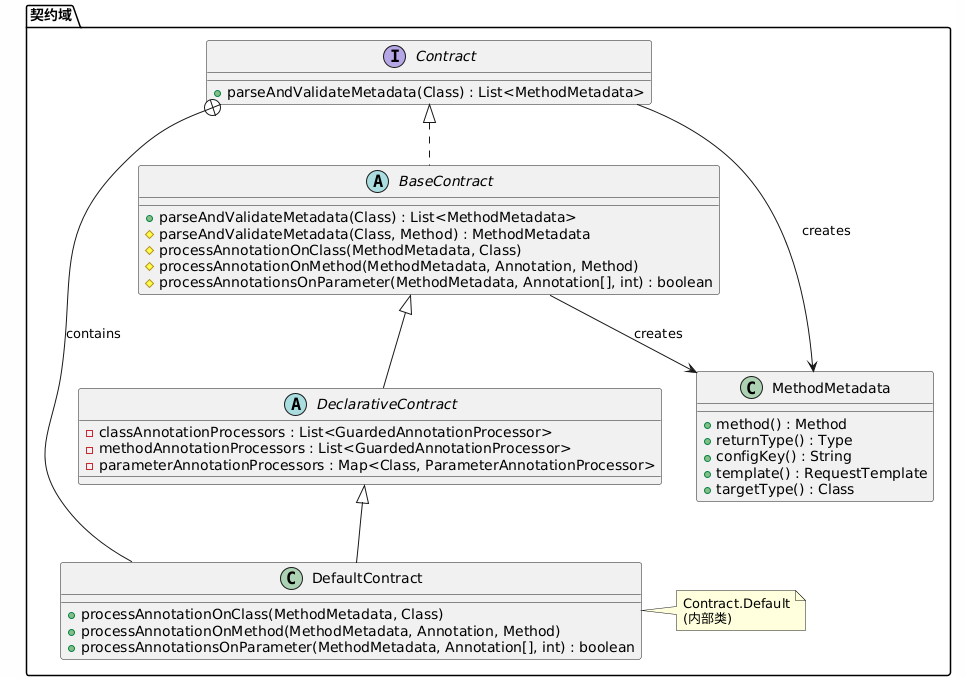Select the 契约域 package tab label
The height and width of the screenshot is (678, 965).
click(51, 15)
